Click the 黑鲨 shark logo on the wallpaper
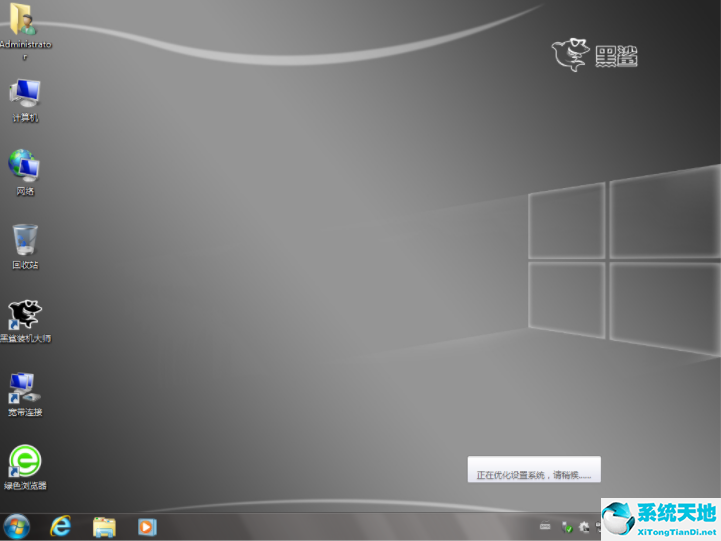The height and width of the screenshot is (541, 721). 595,55
